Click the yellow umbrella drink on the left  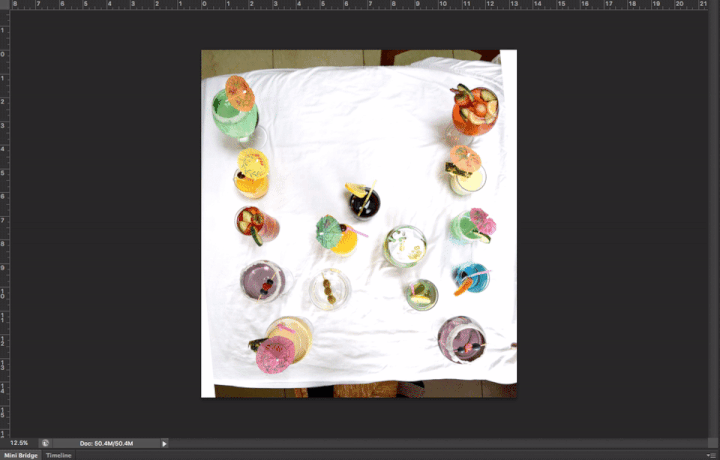[252, 170]
